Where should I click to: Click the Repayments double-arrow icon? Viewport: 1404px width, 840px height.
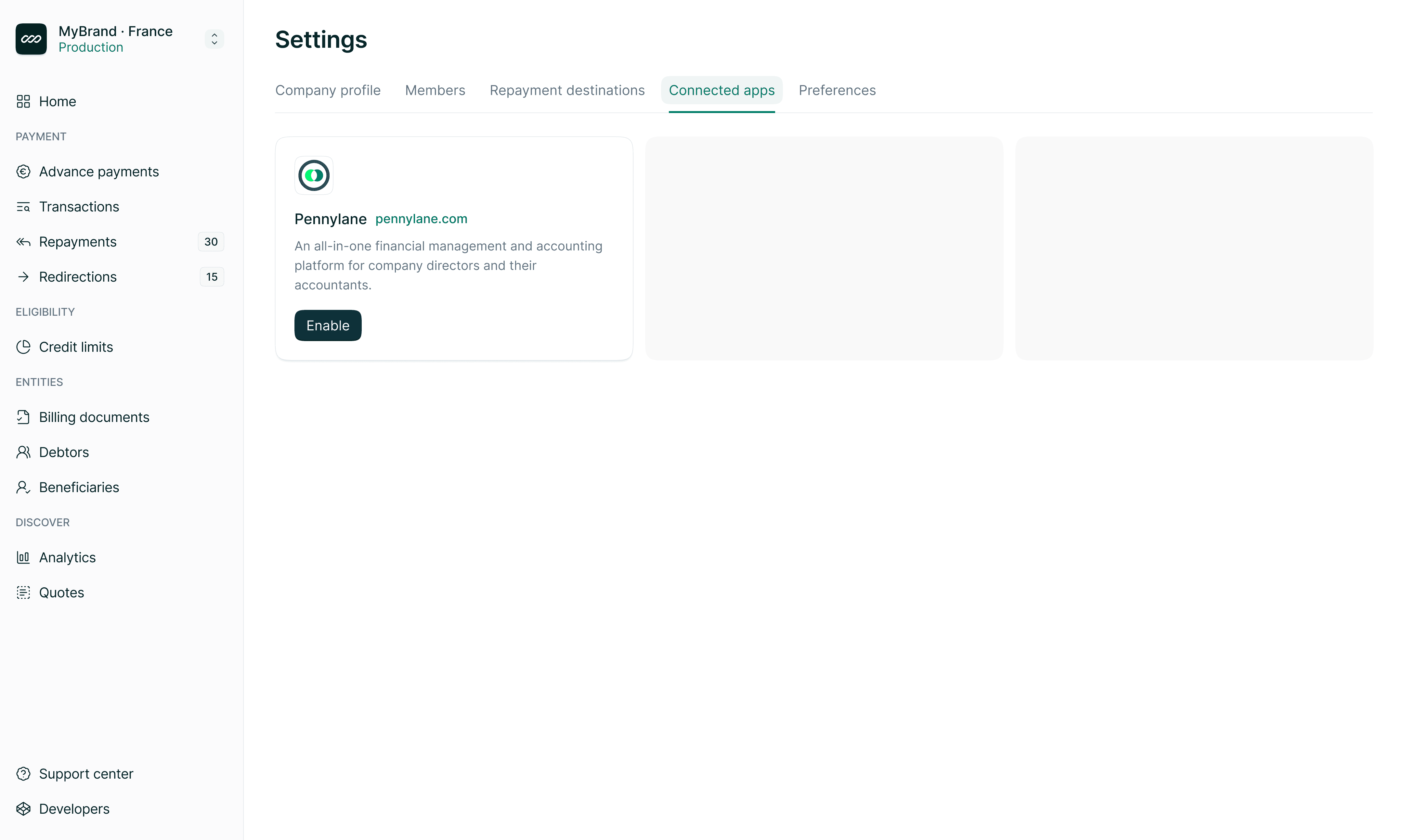[23, 242]
